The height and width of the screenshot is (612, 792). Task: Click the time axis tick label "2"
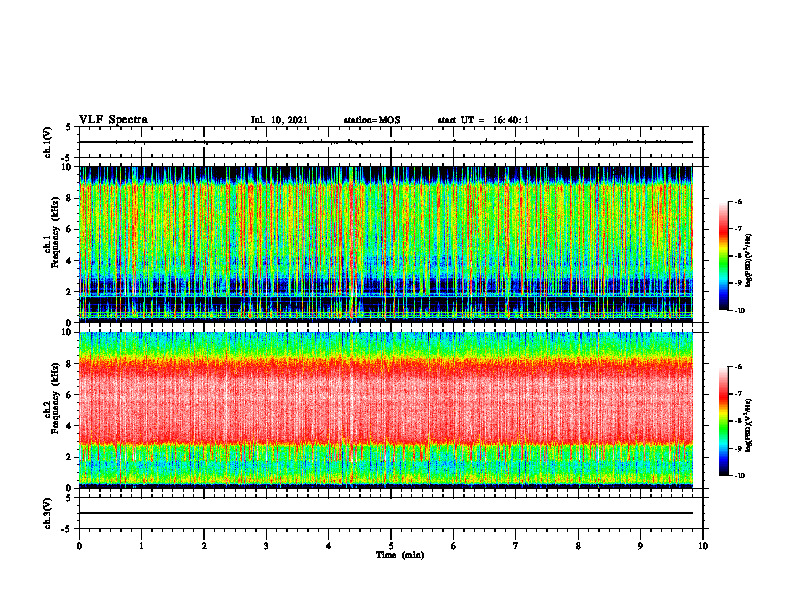204,546
